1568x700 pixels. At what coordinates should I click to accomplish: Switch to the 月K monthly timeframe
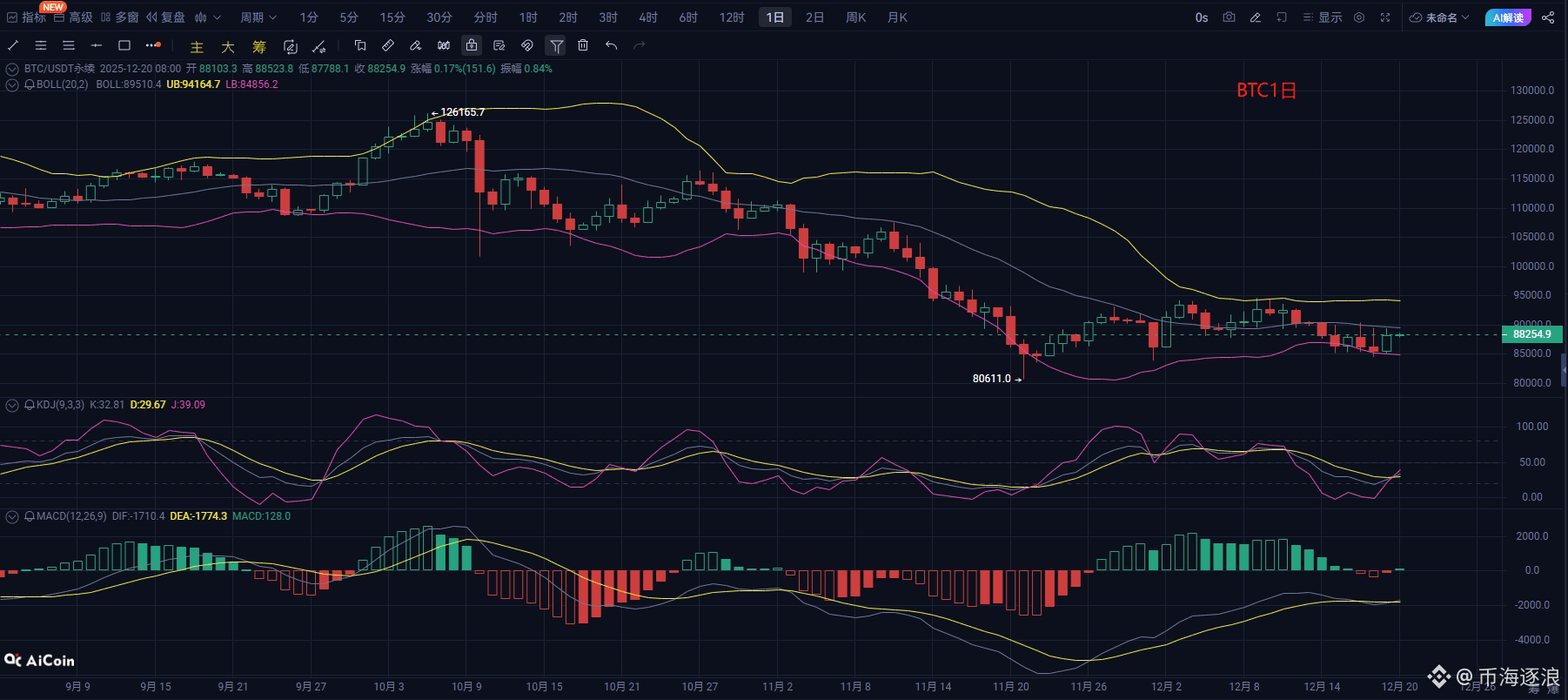click(897, 17)
